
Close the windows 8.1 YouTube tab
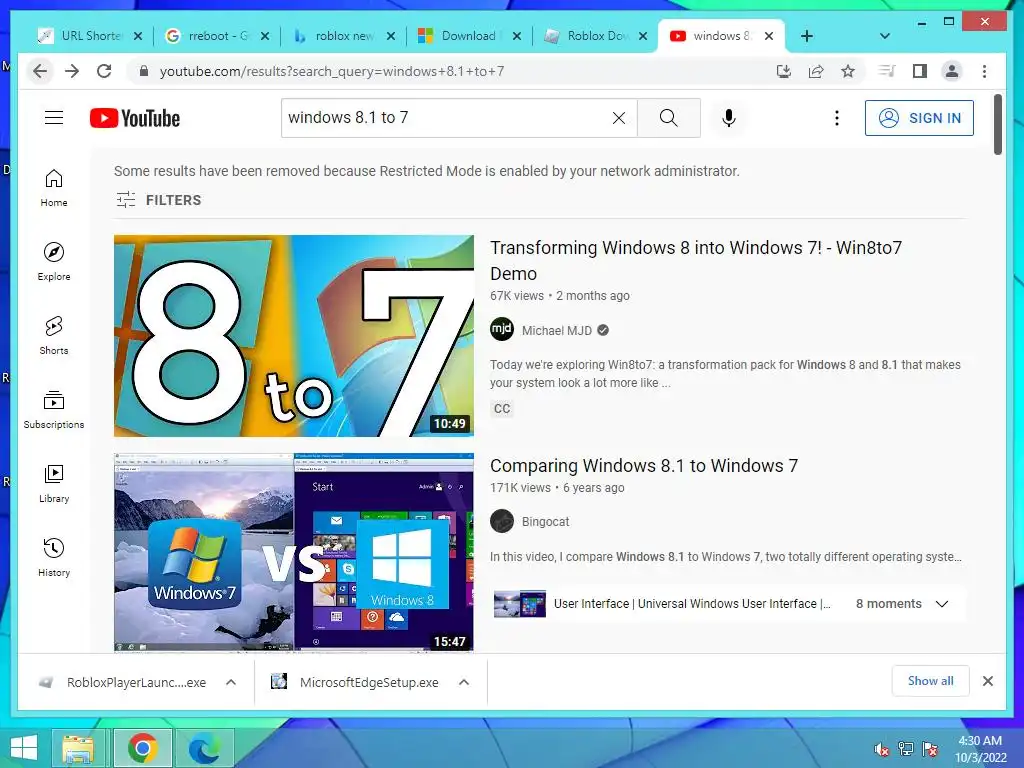point(769,36)
